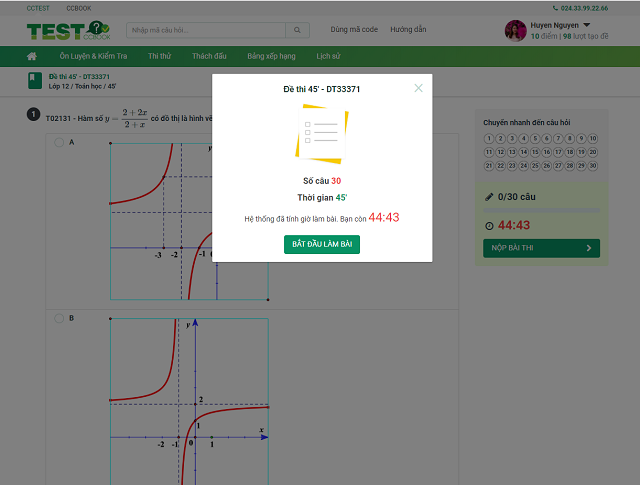Click the green exam document icon
The width and height of the screenshot is (640, 485).
click(35, 80)
